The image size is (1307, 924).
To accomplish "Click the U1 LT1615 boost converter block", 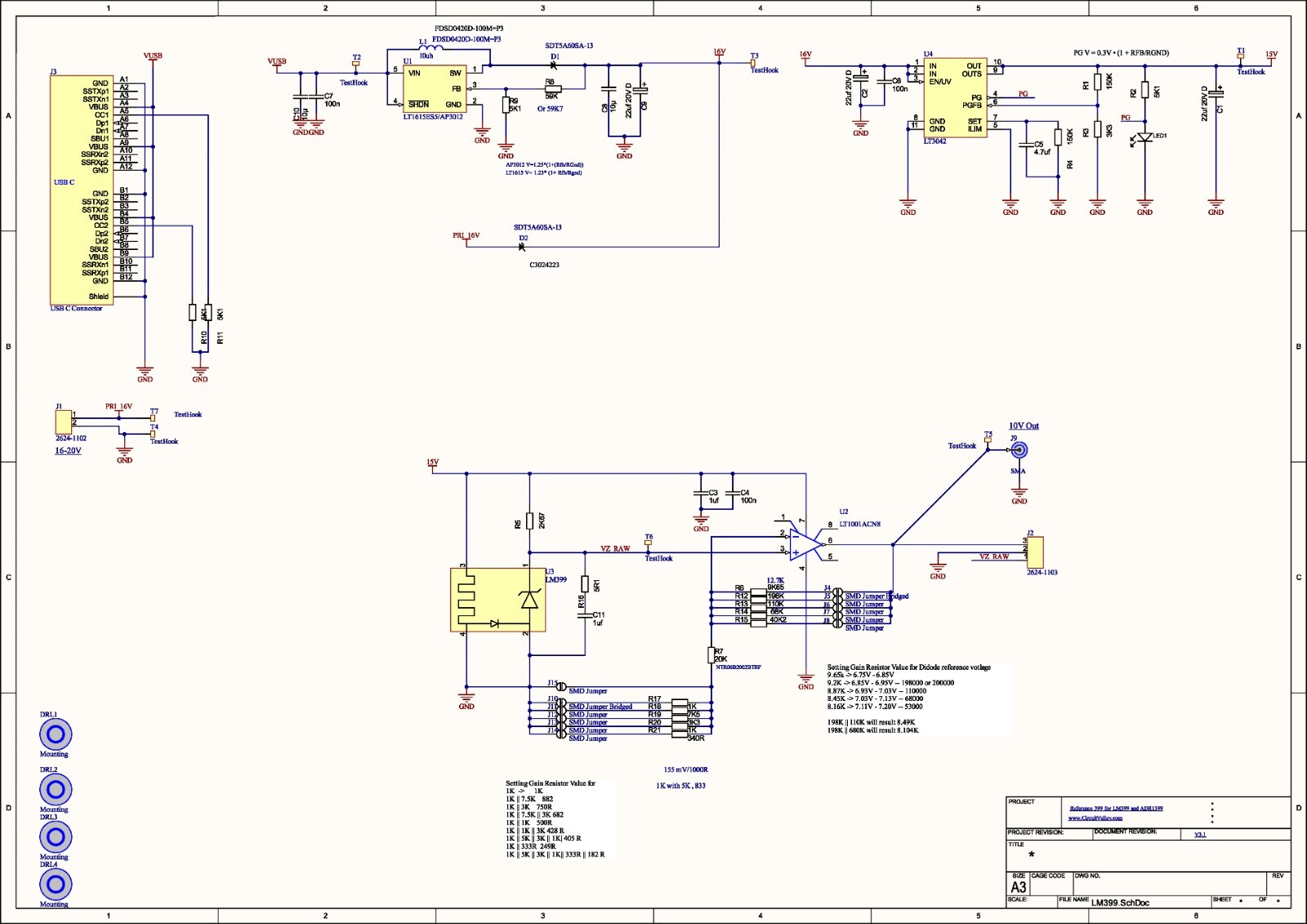I will pyautogui.click(x=435, y=89).
